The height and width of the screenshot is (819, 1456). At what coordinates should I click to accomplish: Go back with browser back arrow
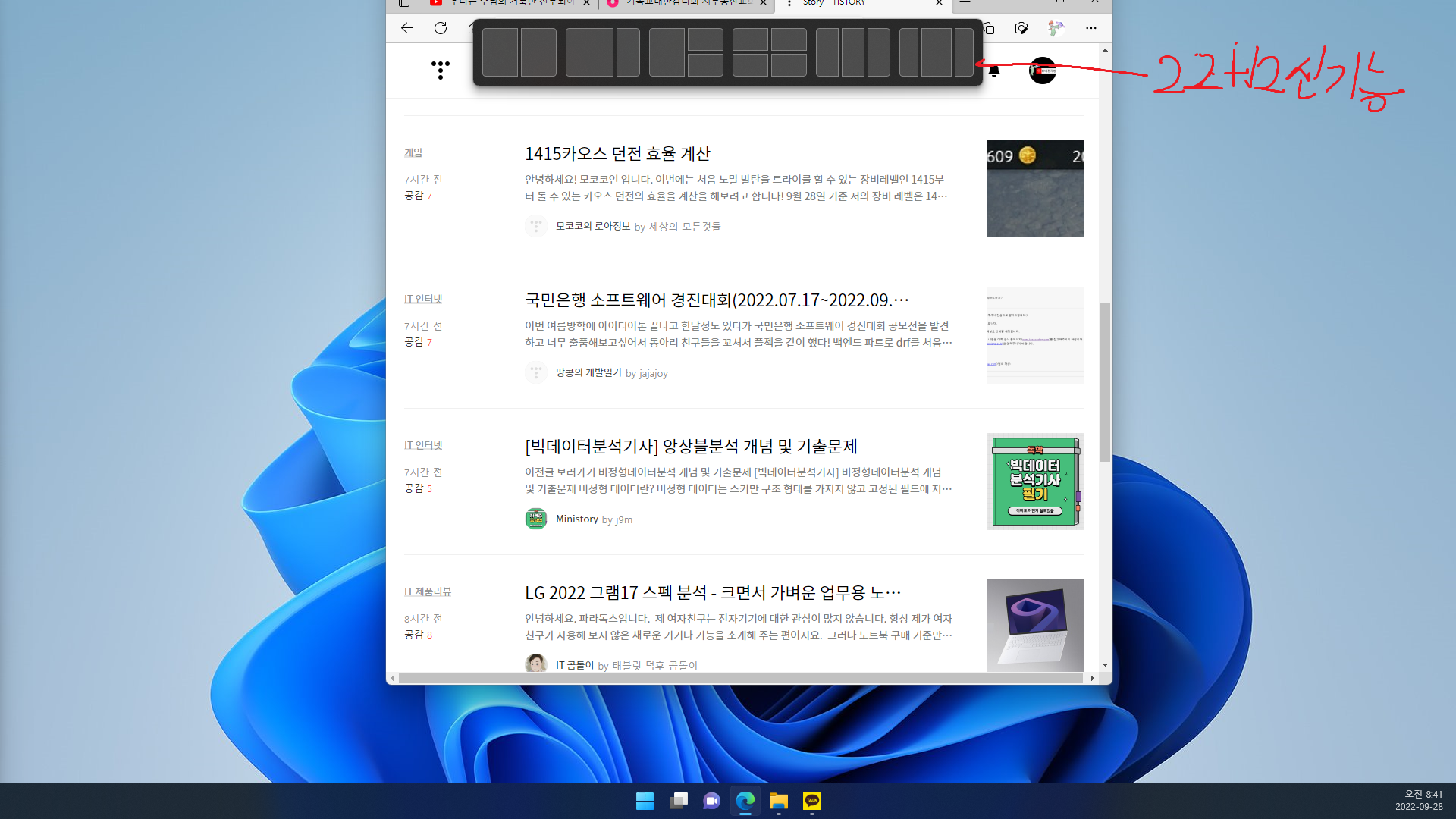407,28
